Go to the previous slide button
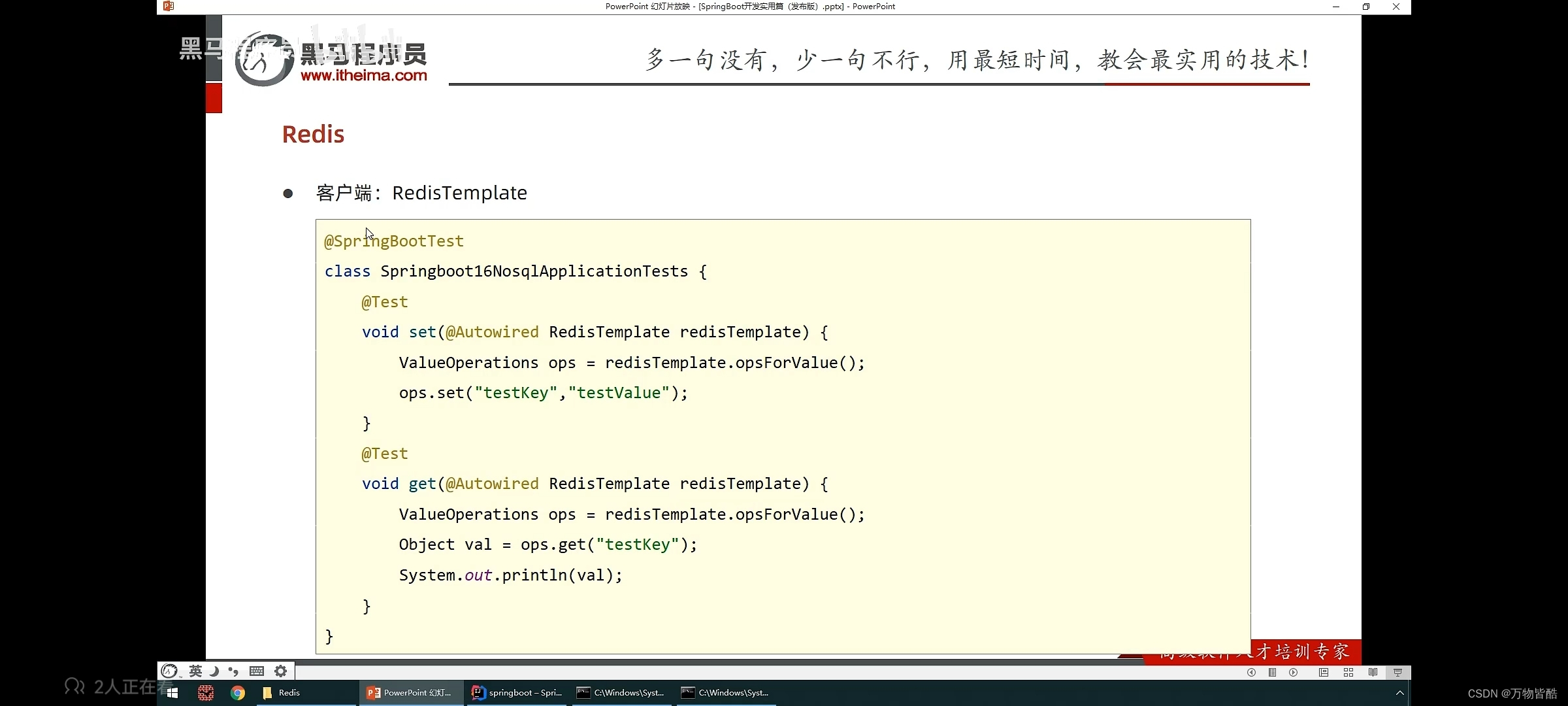The height and width of the screenshot is (706, 1568). click(1251, 673)
